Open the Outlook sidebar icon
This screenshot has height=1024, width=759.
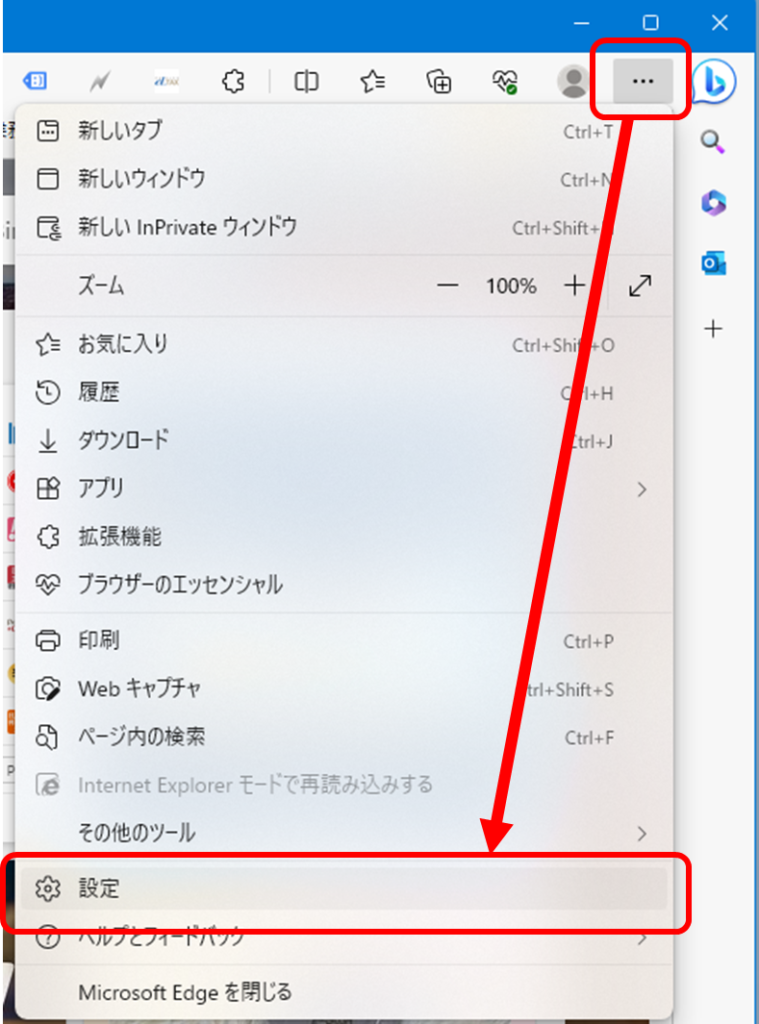pyautogui.click(x=713, y=264)
